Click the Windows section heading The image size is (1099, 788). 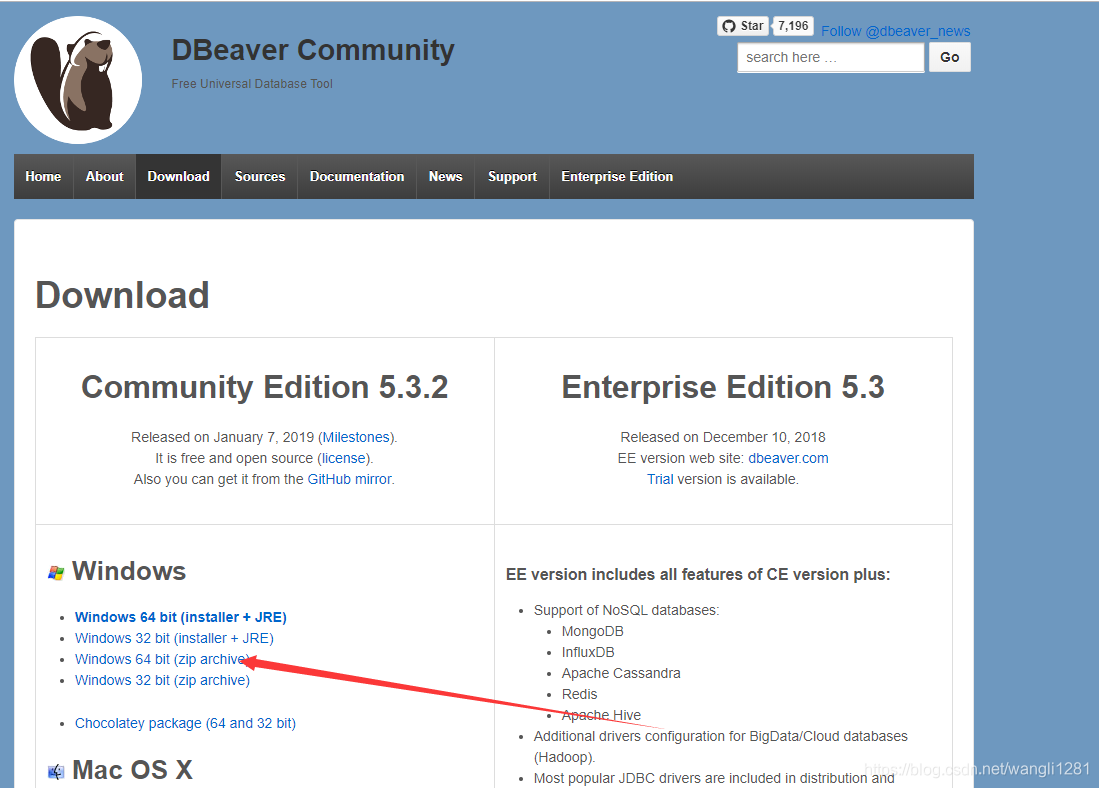(129, 571)
